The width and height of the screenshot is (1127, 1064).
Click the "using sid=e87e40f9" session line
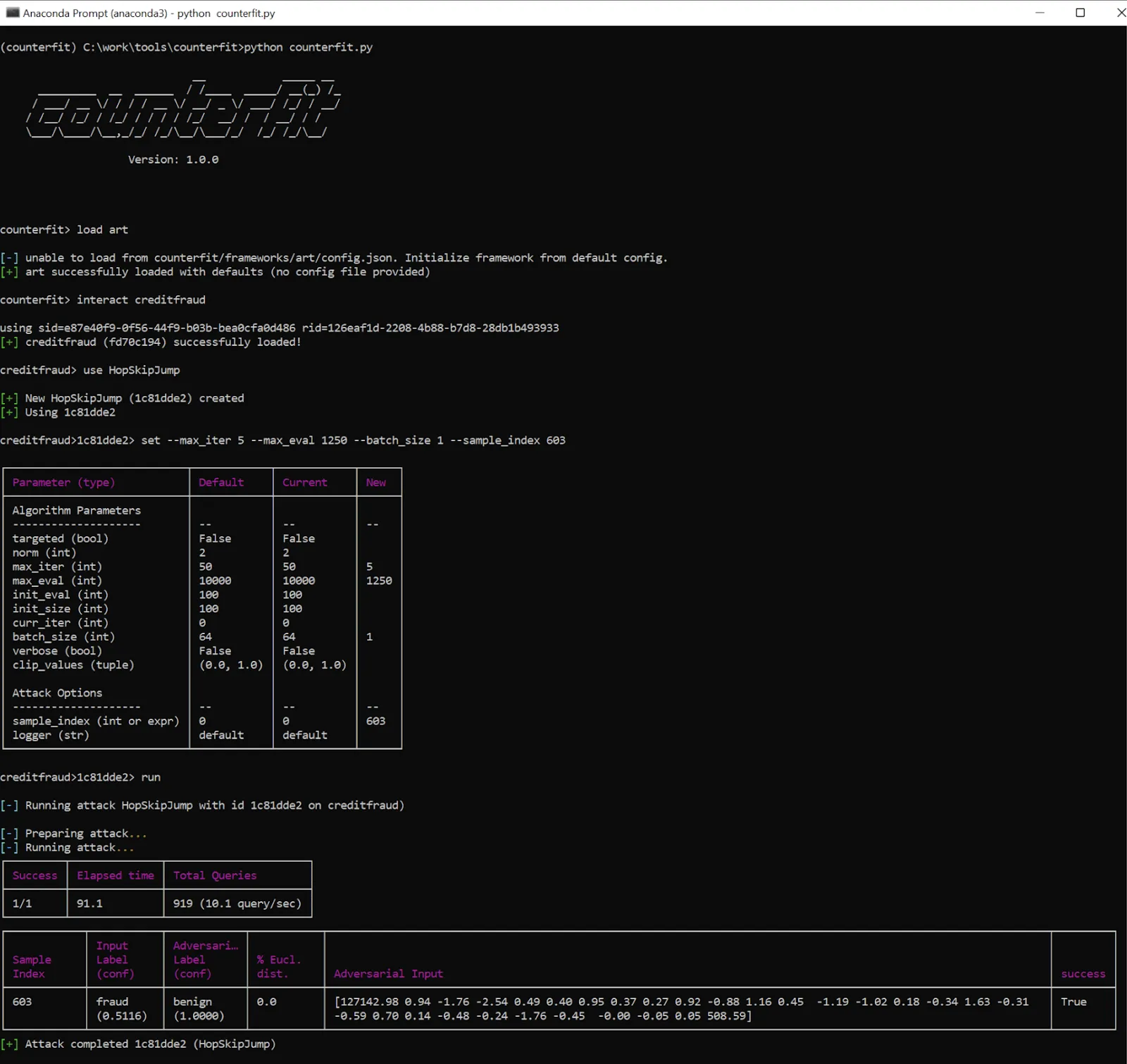click(280, 328)
